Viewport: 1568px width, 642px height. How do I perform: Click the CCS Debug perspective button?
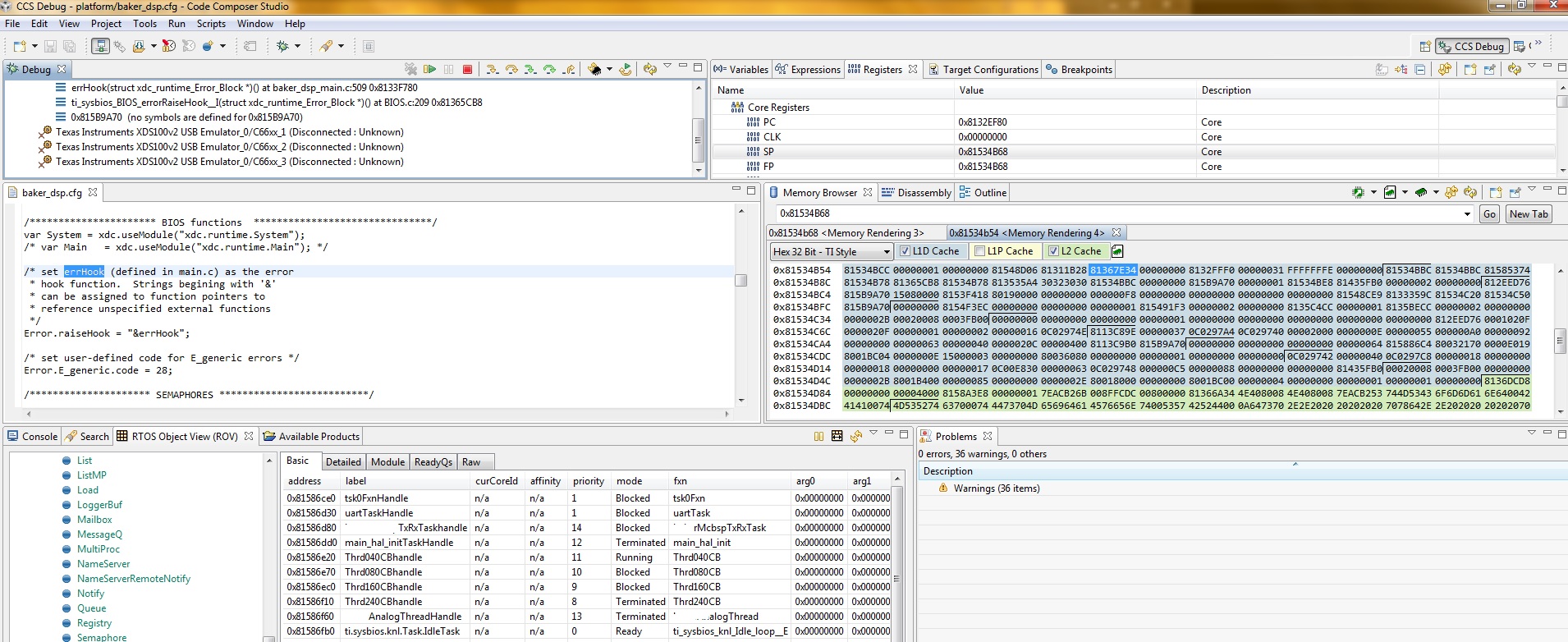pos(1471,46)
